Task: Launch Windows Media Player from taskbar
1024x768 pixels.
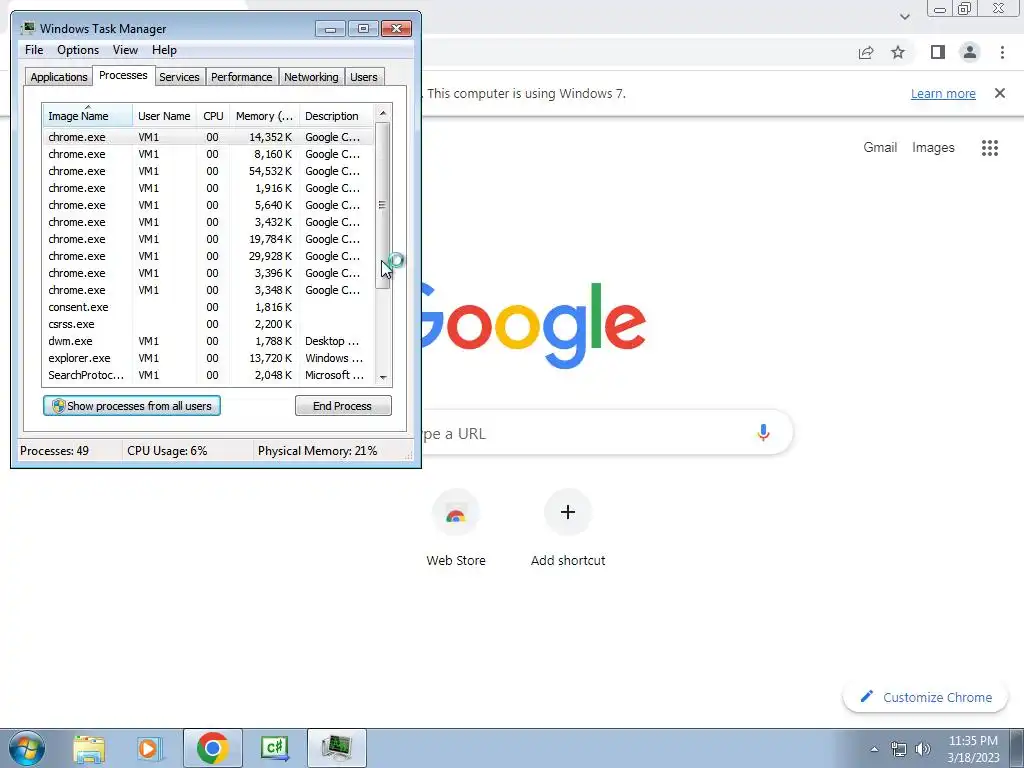Action: pos(149,748)
